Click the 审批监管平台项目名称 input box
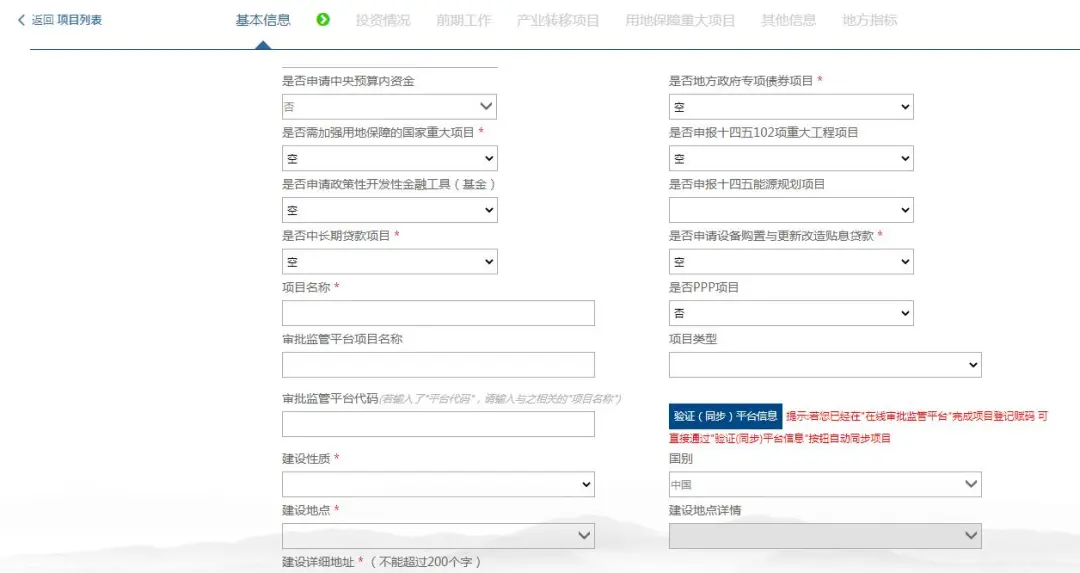This screenshot has height=573, width=1080. [438, 365]
